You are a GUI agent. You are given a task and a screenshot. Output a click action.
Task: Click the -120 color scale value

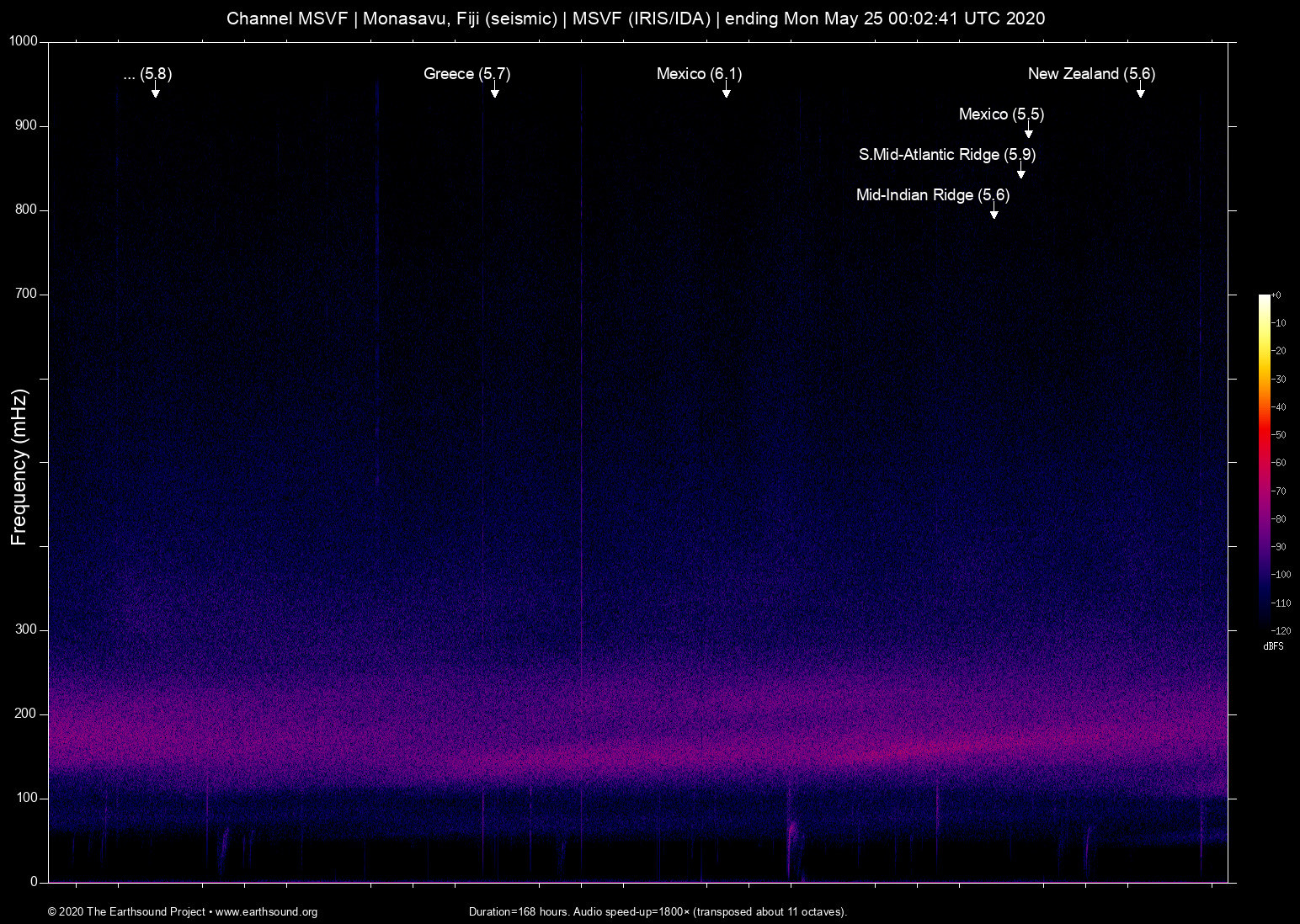(x=1281, y=630)
